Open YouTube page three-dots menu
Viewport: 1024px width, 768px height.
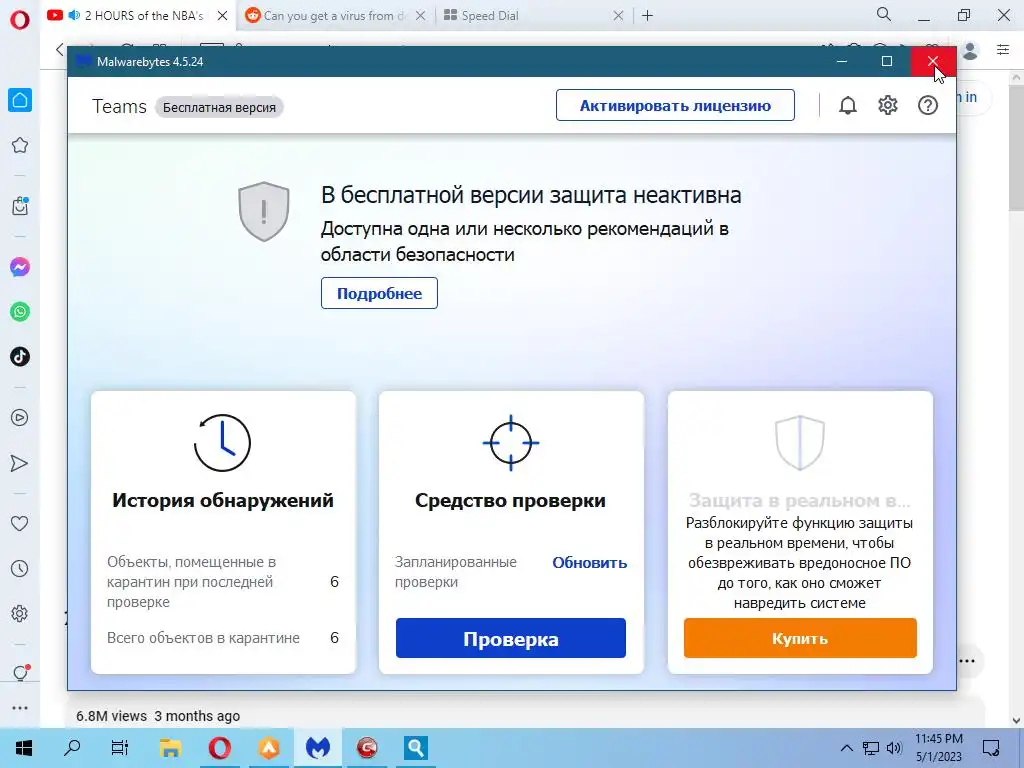(967, 661)
